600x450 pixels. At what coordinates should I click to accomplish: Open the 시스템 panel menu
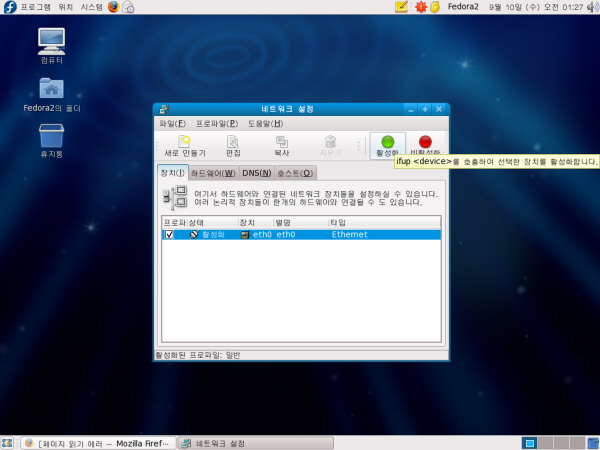coord(91,7)
